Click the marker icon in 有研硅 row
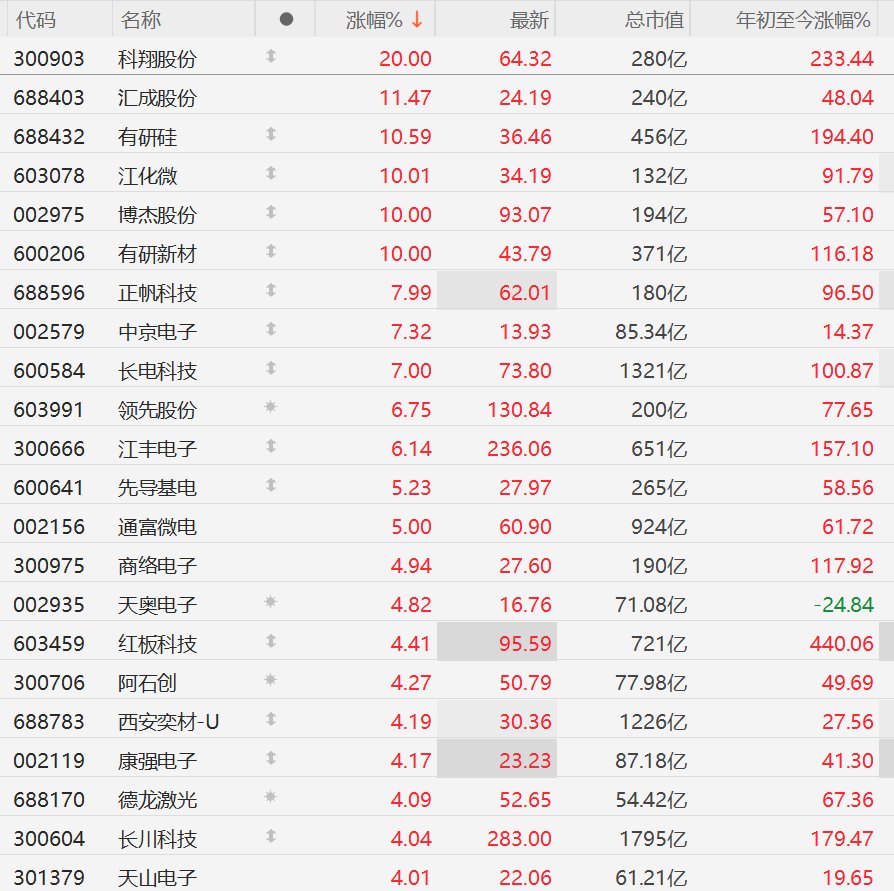894x891 pixels. point(271,135)
